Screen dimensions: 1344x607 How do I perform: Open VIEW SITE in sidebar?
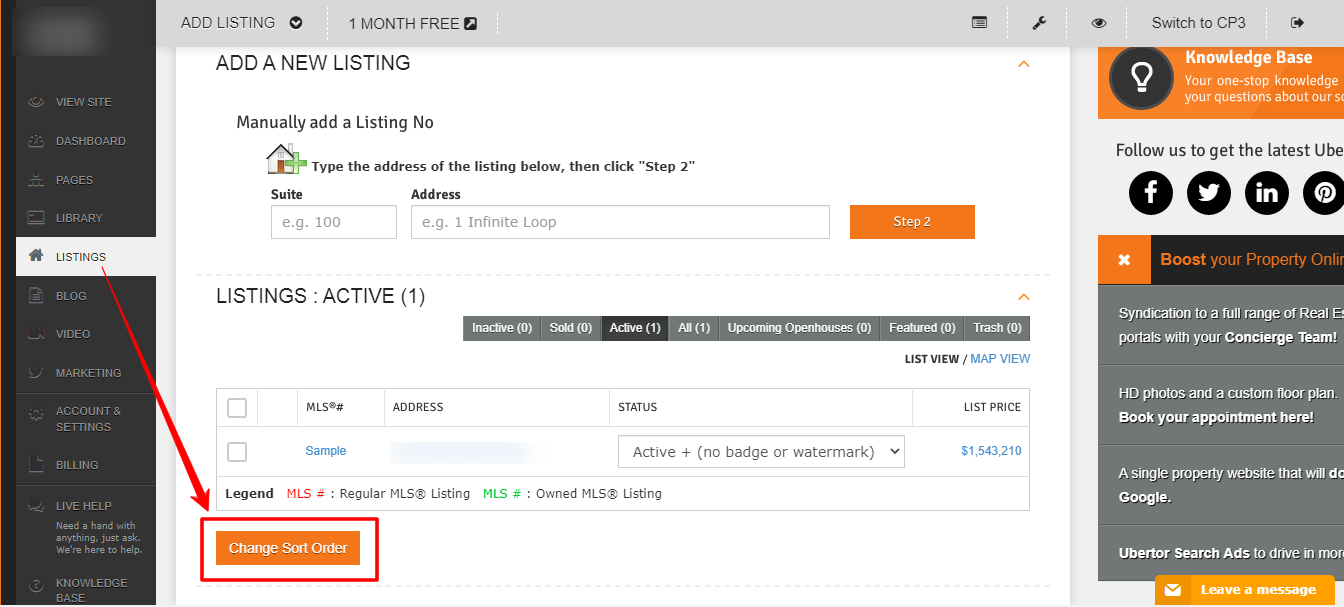pos(84,102)
